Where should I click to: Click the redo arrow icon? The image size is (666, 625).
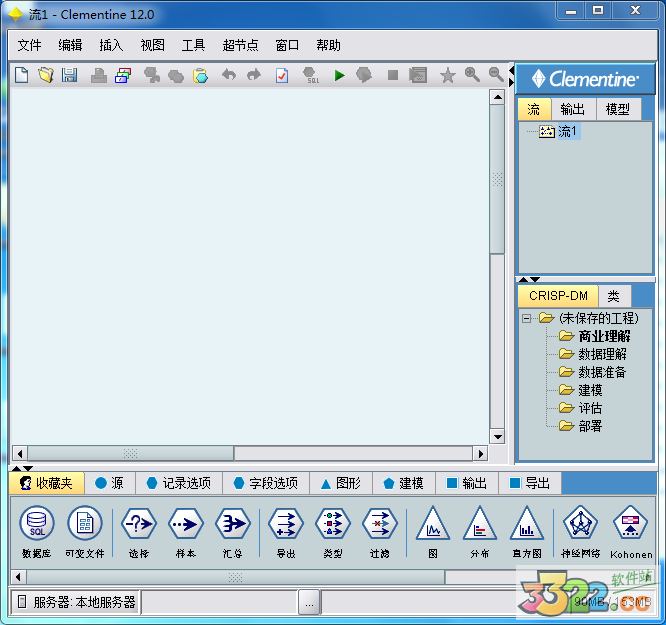tap(254, 76)
